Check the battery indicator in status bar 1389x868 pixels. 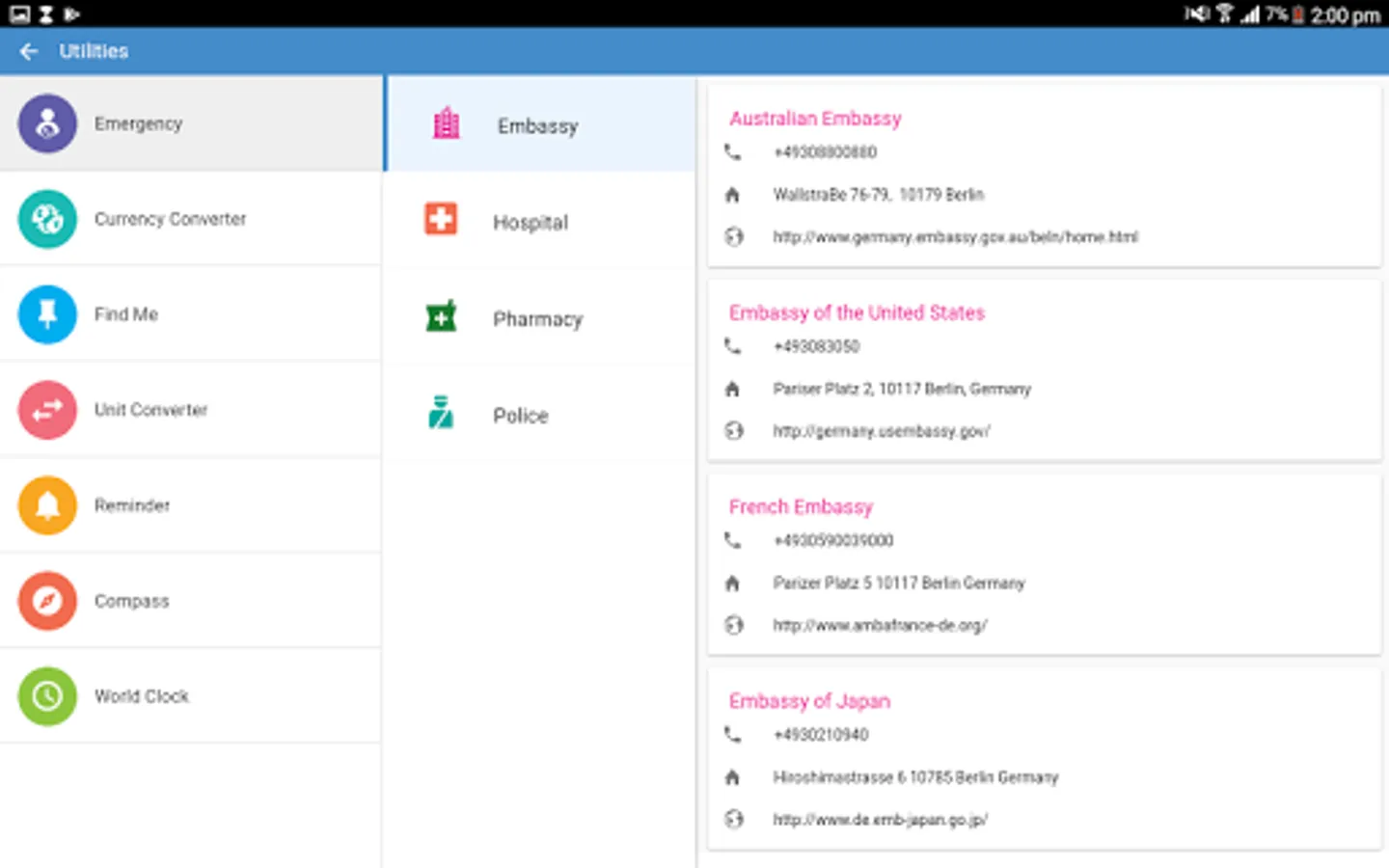(1298, 14)
